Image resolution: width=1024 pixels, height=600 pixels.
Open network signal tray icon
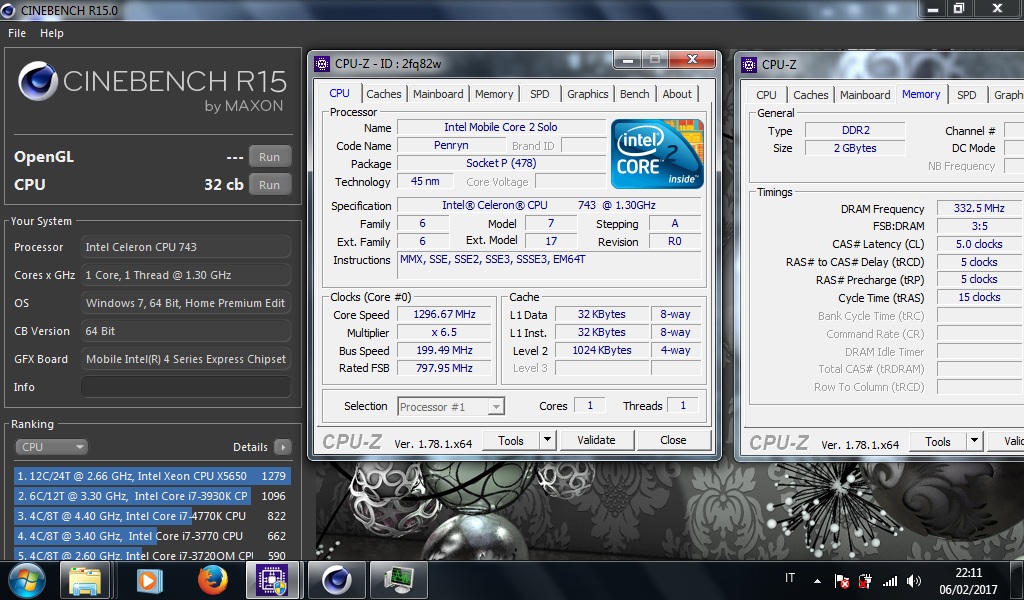click(889, 580)
